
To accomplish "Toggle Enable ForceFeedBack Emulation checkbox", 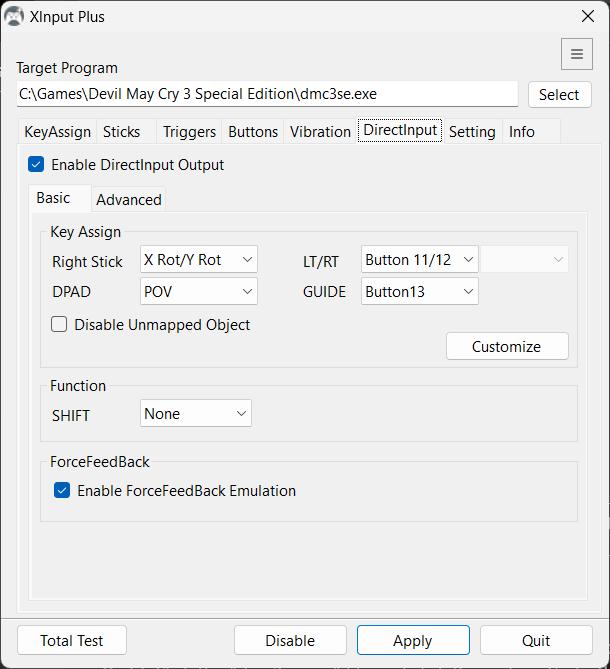I will [x=62, y=490].
